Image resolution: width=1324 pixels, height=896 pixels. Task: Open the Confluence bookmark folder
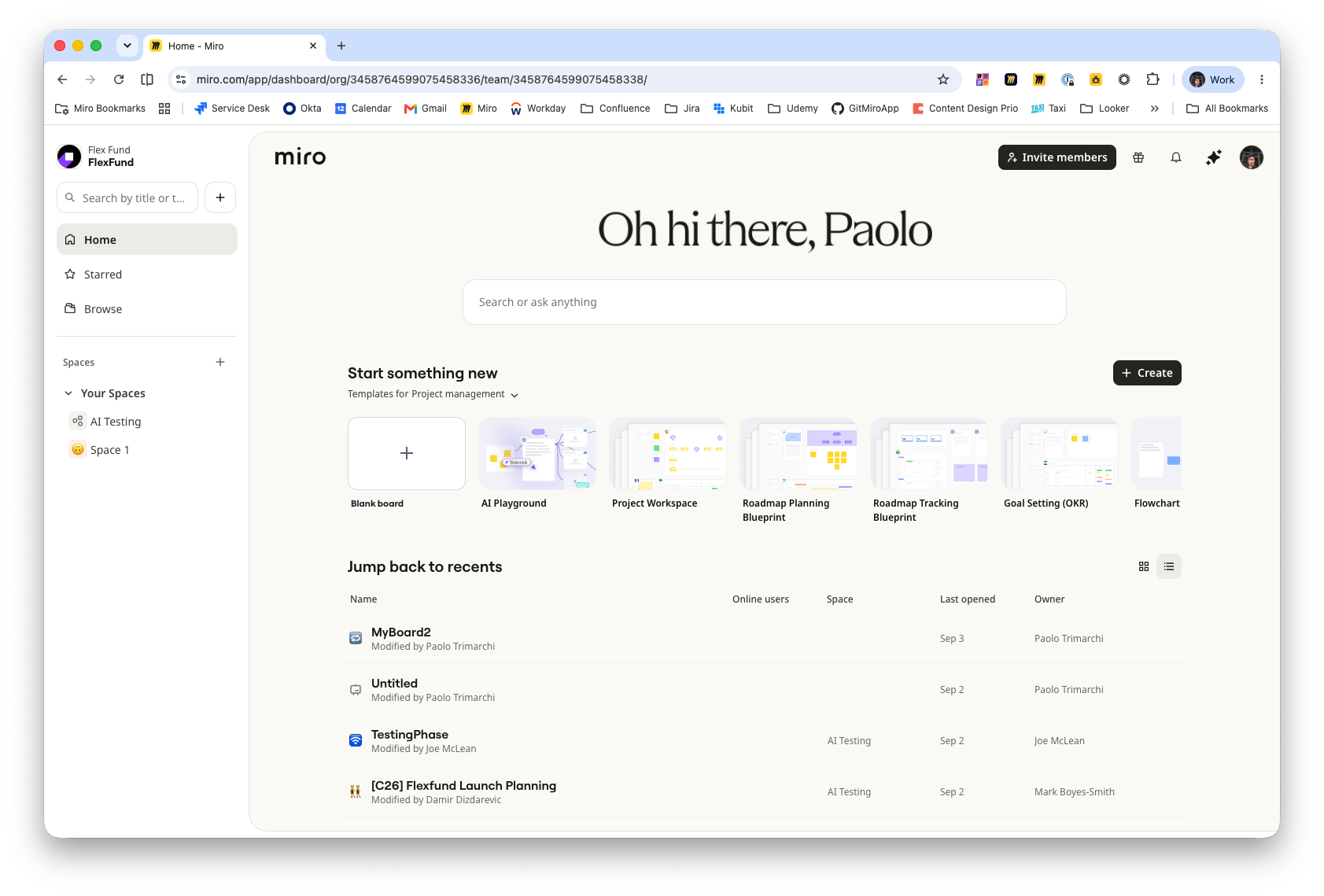tap(615, 109)
